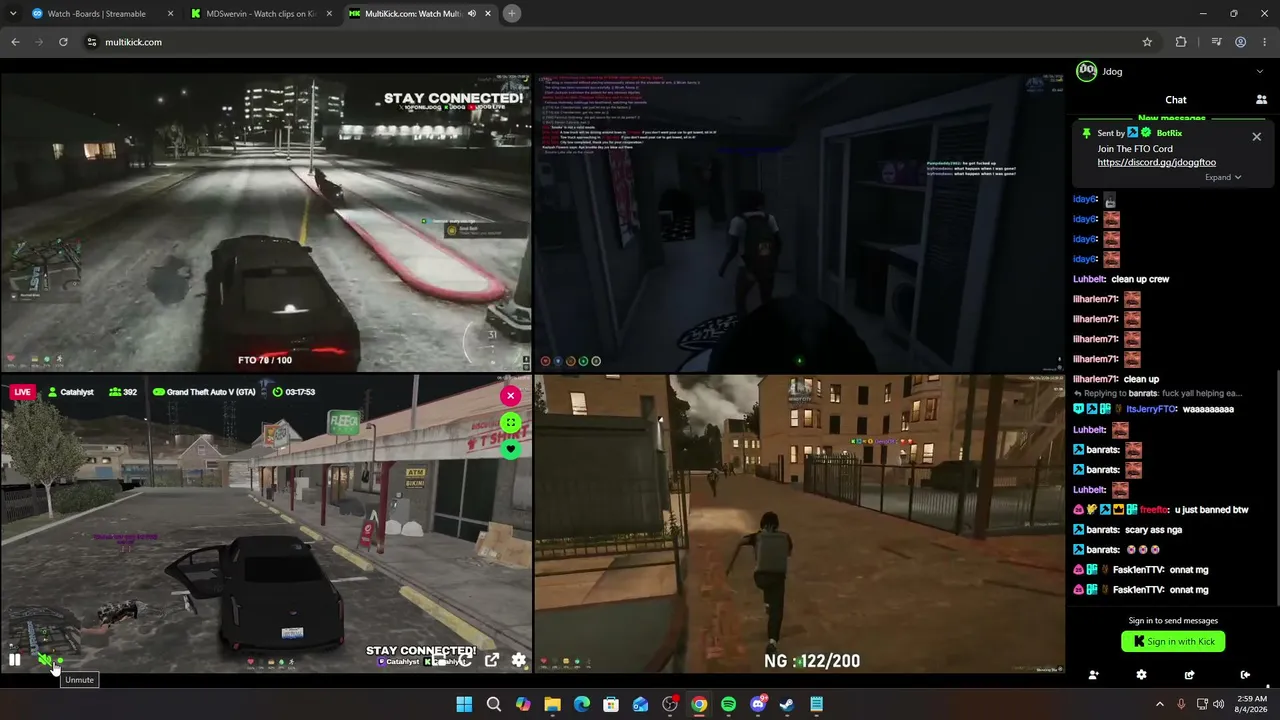This screenshot has width=1280, height=720.
Task: Click ItsJerryFTO username in chat
Action: point(1152,409)
